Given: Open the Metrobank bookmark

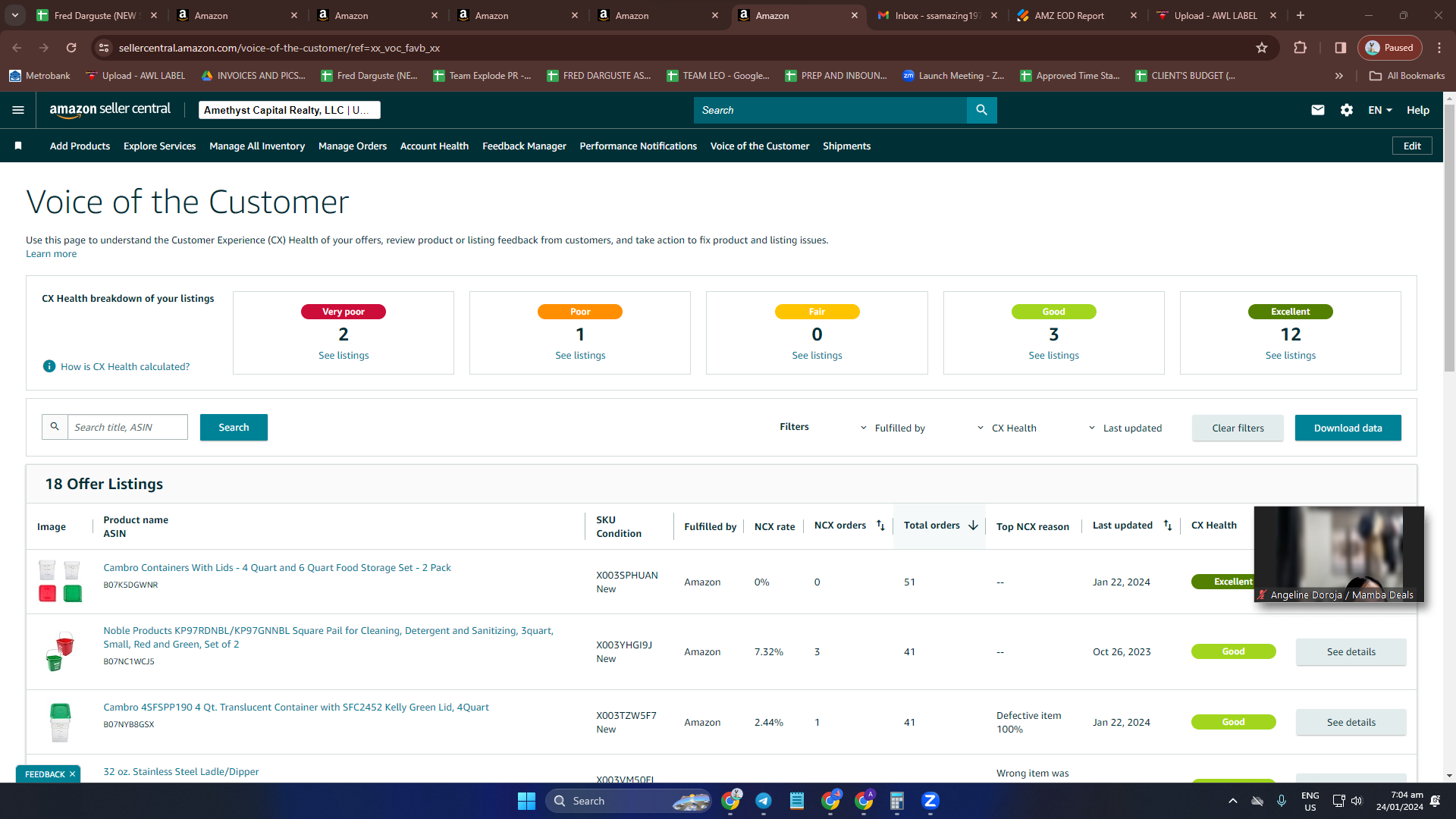Looking at the screenshot, I should point(39,76).
